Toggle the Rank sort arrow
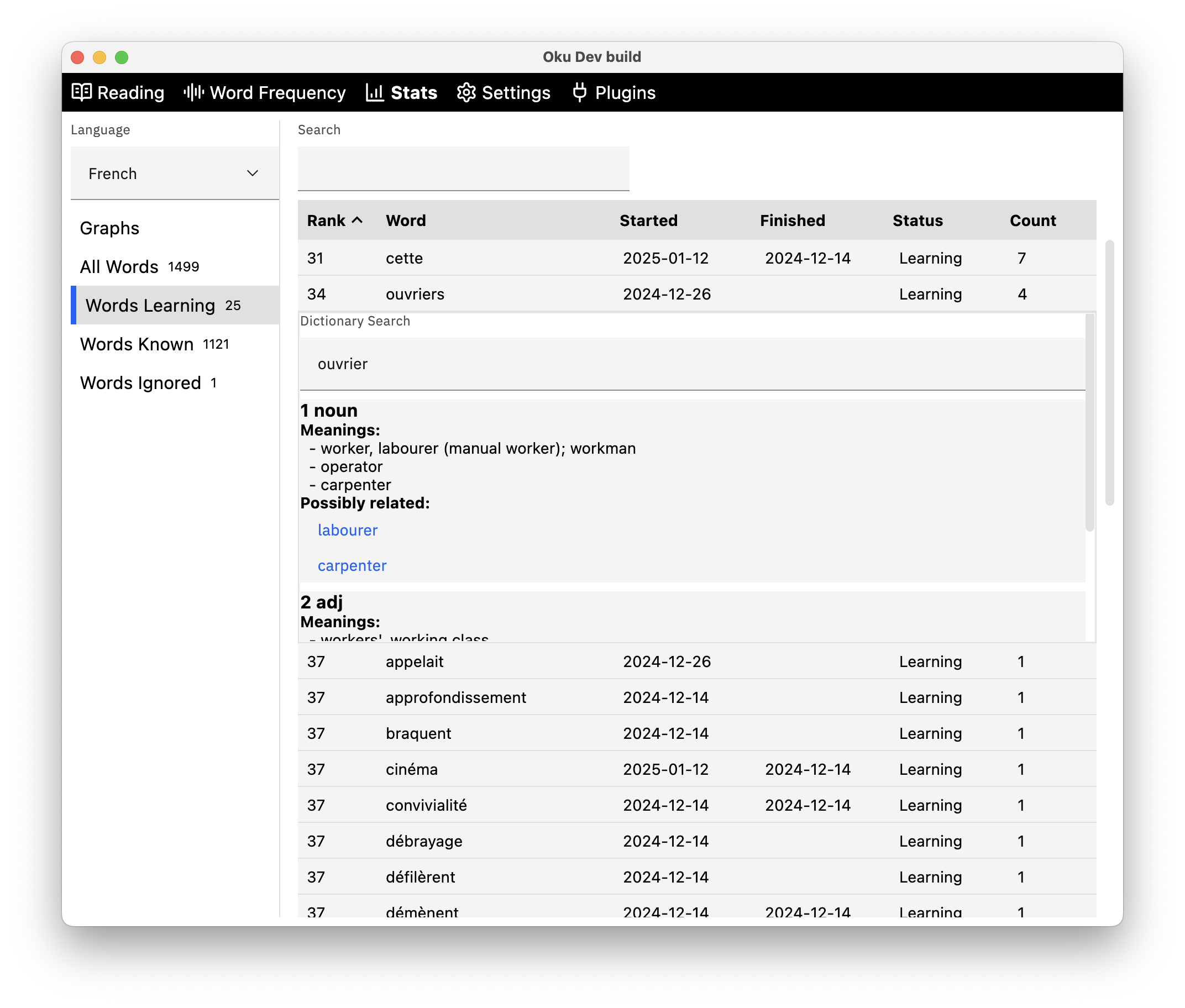Viewport: 1185px width, 1008px height. [358, 220]
